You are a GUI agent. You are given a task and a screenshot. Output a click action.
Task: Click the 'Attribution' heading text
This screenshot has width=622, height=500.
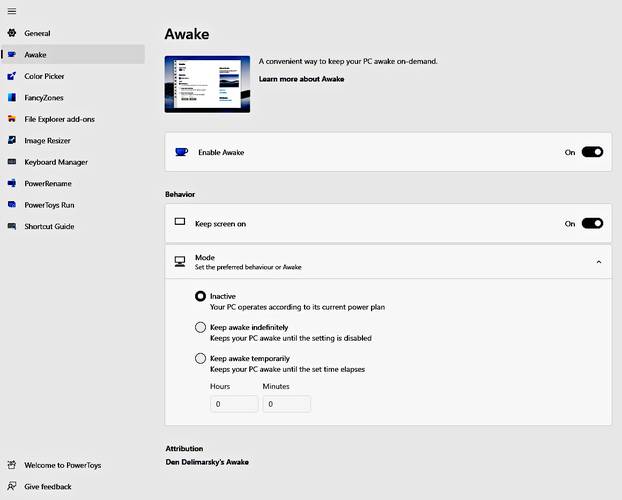184,448
